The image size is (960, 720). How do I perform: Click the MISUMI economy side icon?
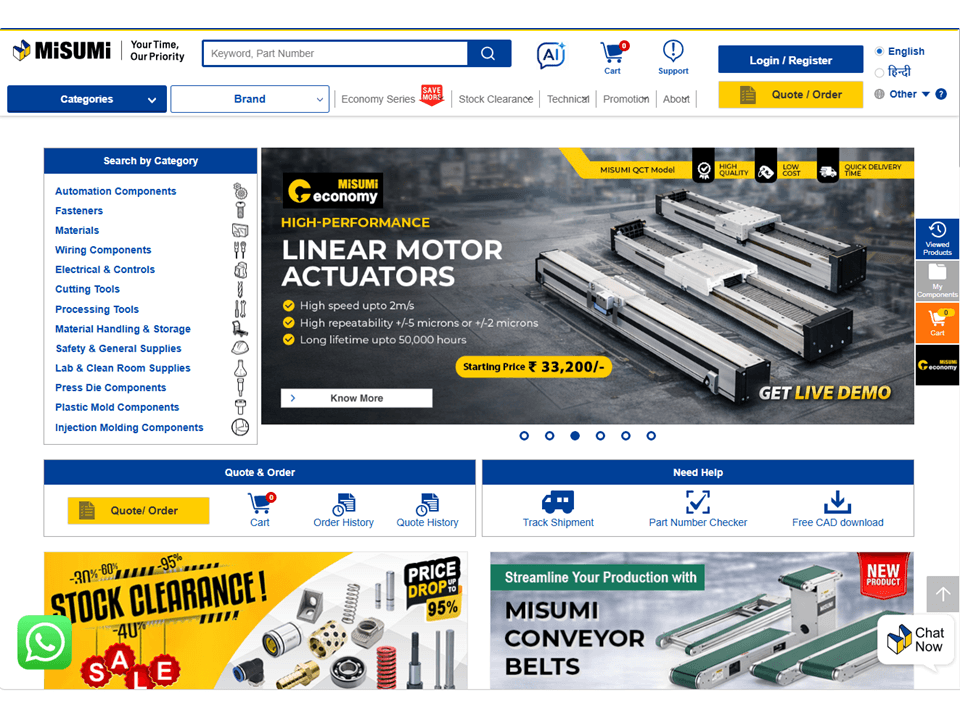(x=937, y=365)
